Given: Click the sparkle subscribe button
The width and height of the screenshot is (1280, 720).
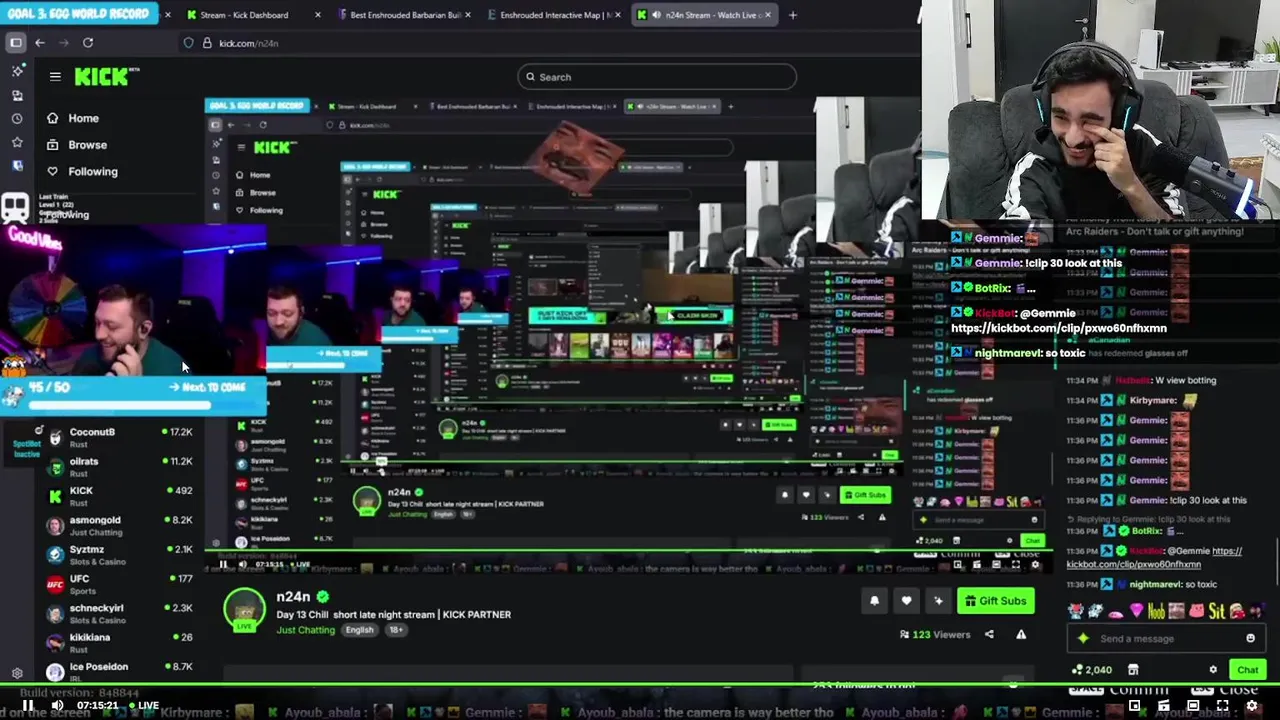Looking at the screenshot, I should pyautogui.click(x=938, y=601).
